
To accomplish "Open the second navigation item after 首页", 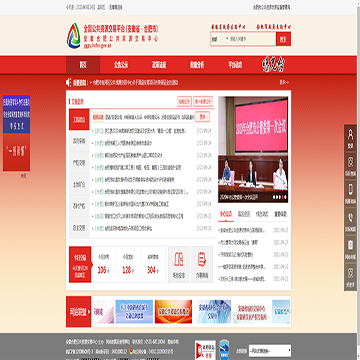I will click(121, 65).
